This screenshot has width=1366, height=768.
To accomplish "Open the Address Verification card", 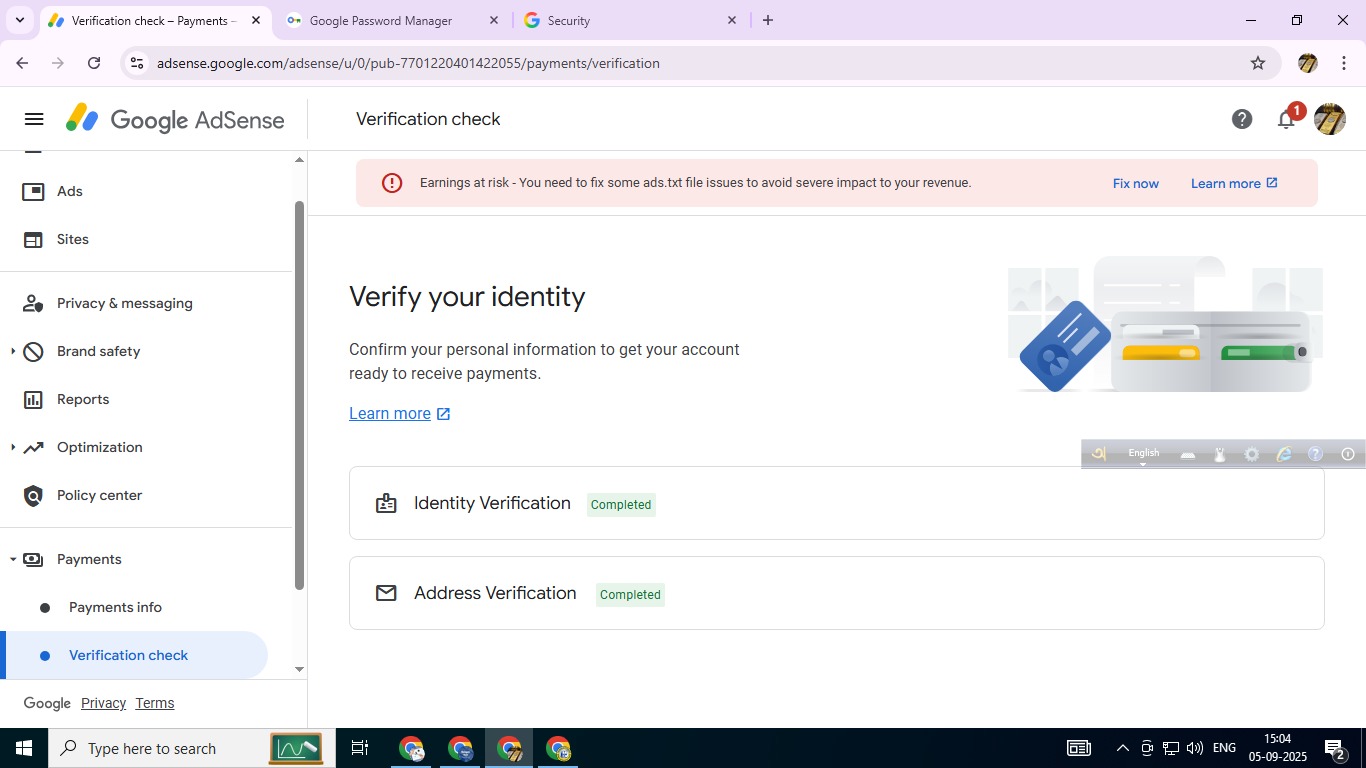I will coord(836,593).
